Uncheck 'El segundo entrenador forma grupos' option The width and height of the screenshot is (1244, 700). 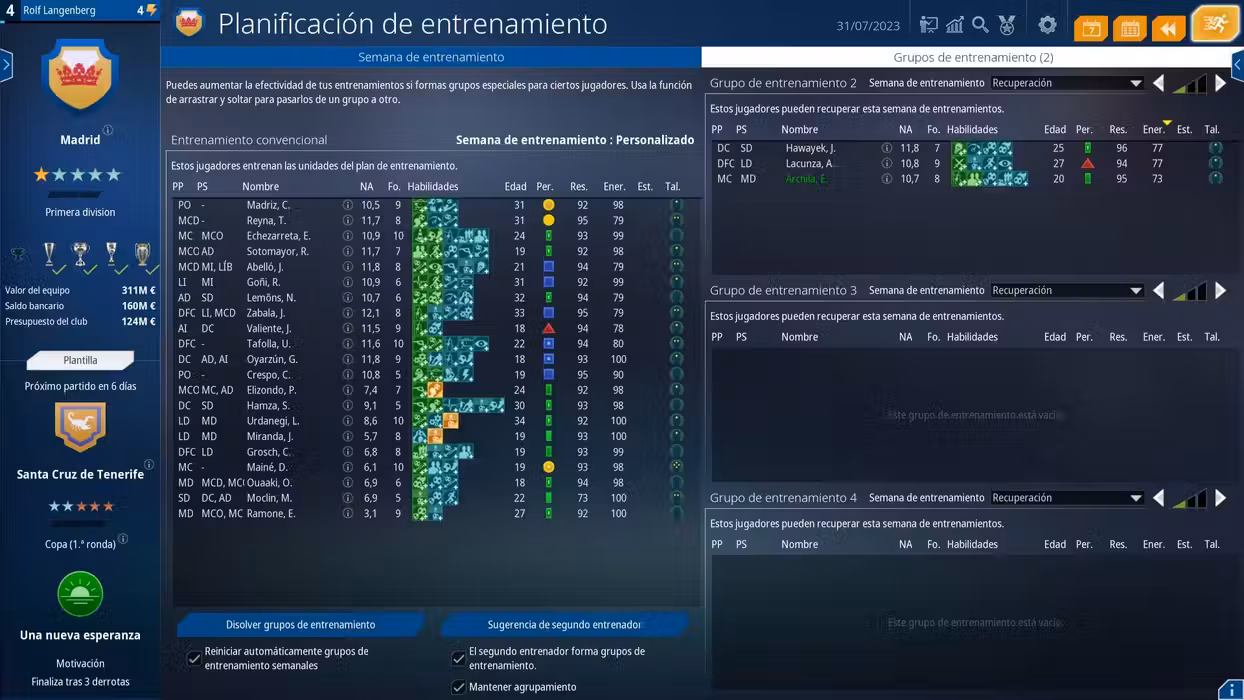tap(458, 658)
